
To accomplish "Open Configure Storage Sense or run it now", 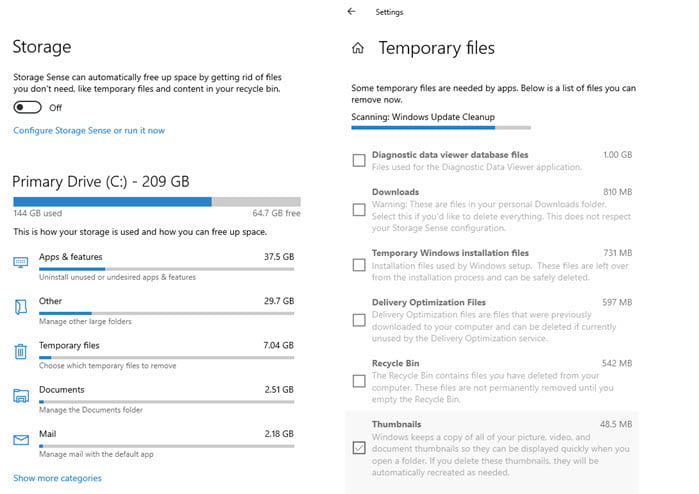I will (89, 131).
